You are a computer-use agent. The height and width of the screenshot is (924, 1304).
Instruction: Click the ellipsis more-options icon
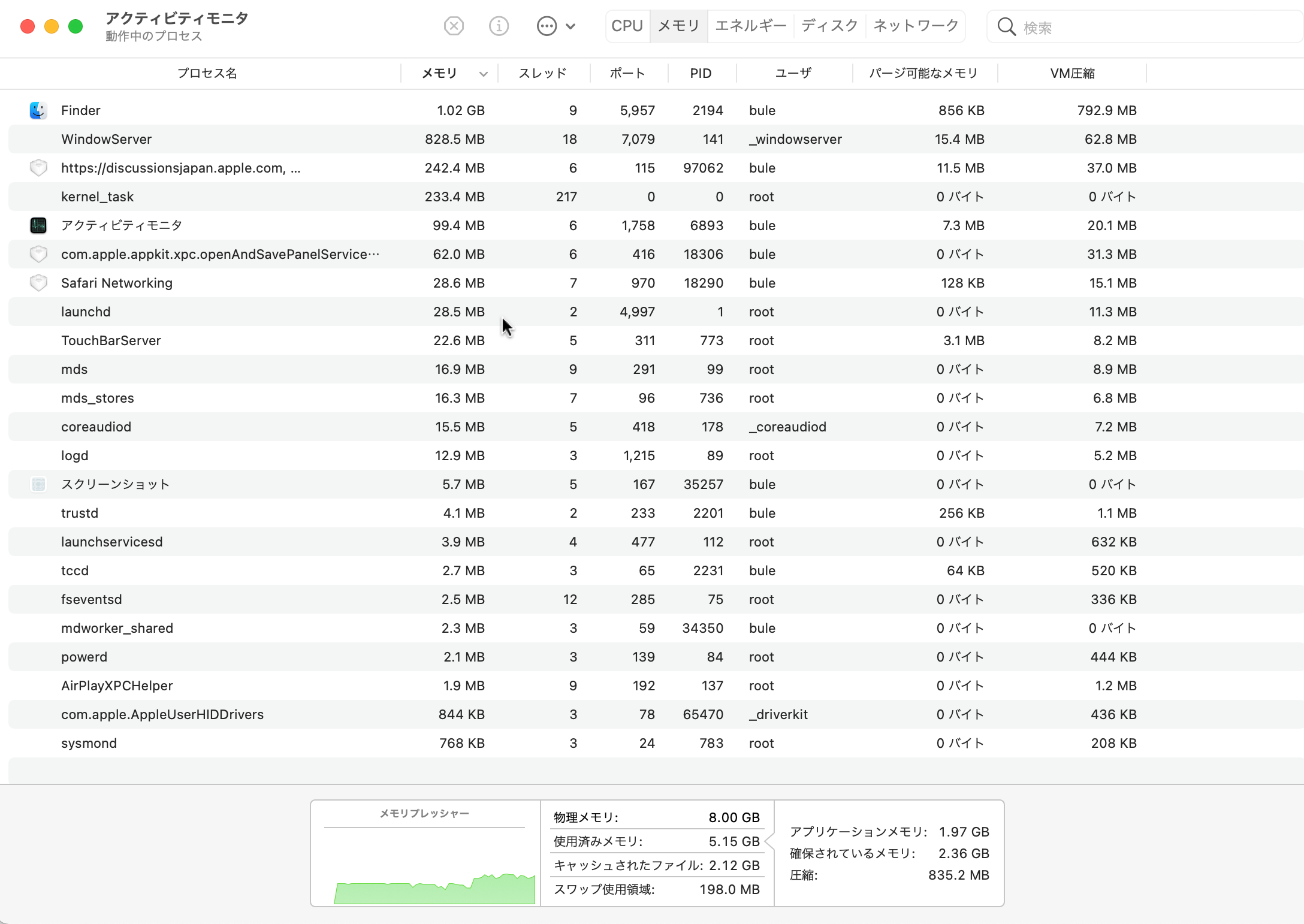coord(547,26)
